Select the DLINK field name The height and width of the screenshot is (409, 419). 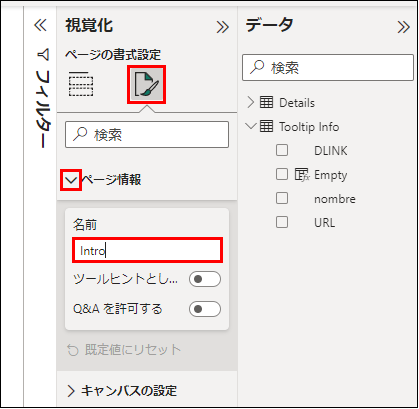click(x=331, y=151)
